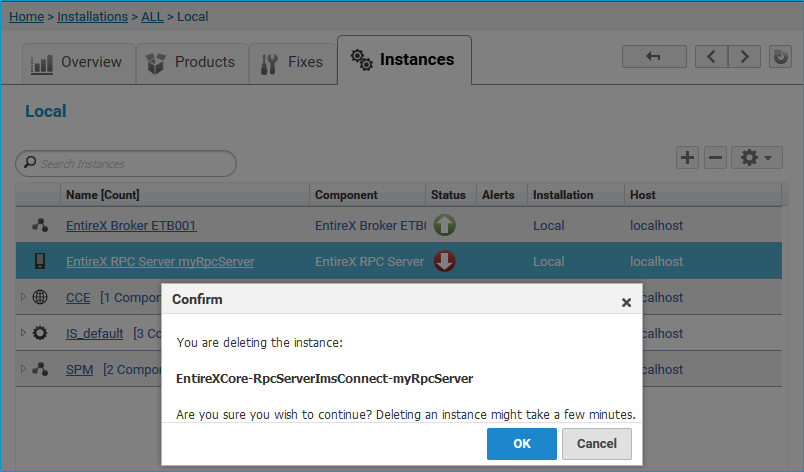Sort by the Component column header
The height and width of the screenshot is (472, 804).
pos(367,195)
